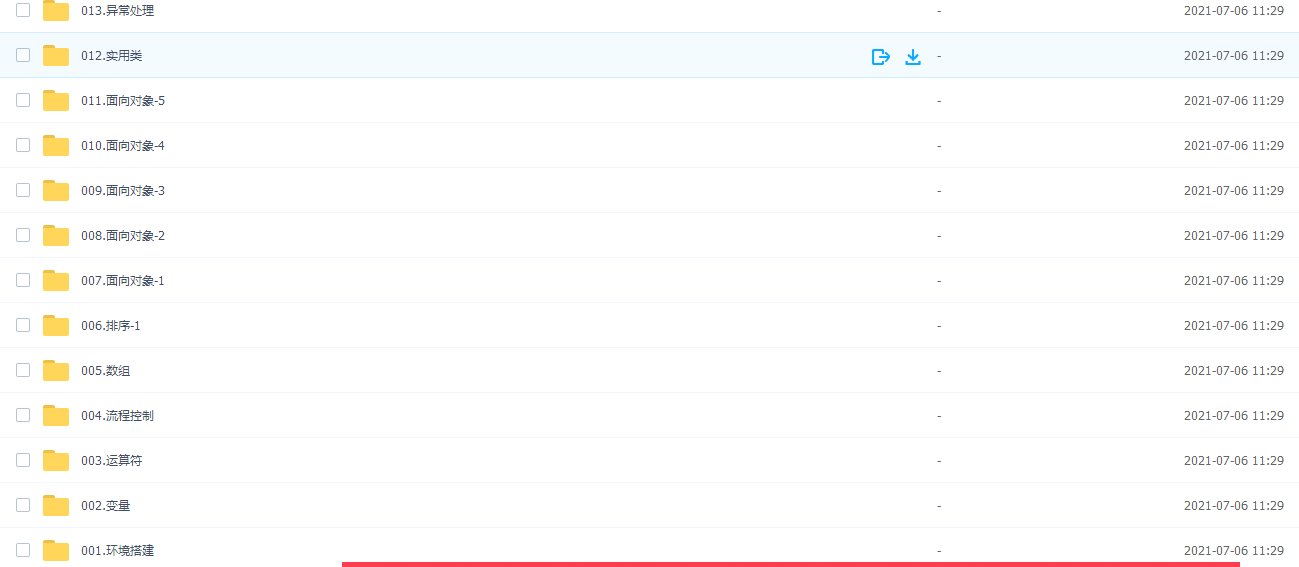
Task: Click folder icon of 010.面向对象-4
Action: pos(56,146)
